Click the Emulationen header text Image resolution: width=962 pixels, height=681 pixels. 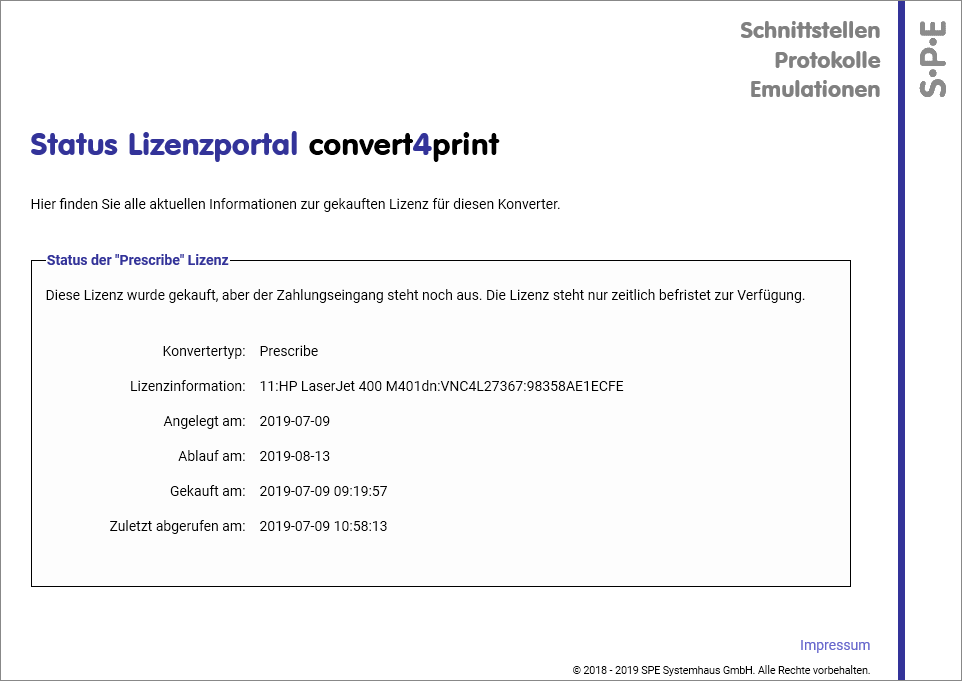814,89
